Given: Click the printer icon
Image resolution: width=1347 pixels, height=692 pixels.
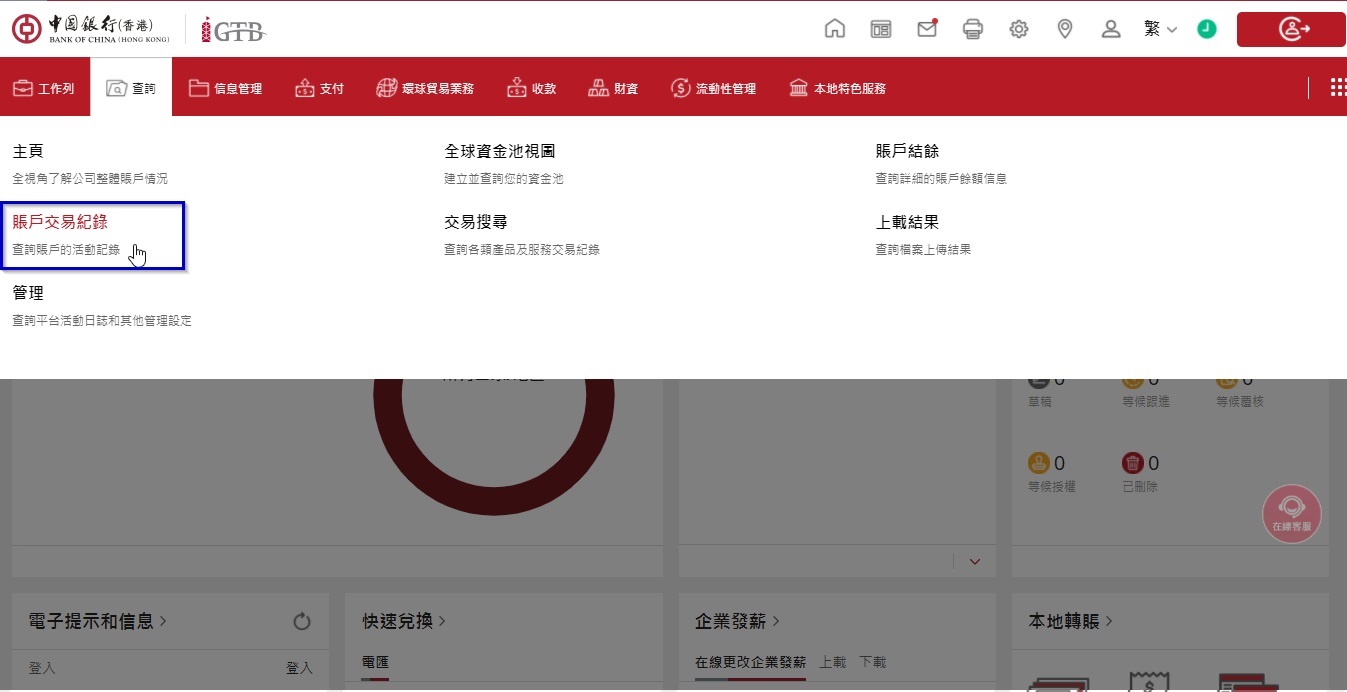Looking at the screenshot, I should point(973,29).
